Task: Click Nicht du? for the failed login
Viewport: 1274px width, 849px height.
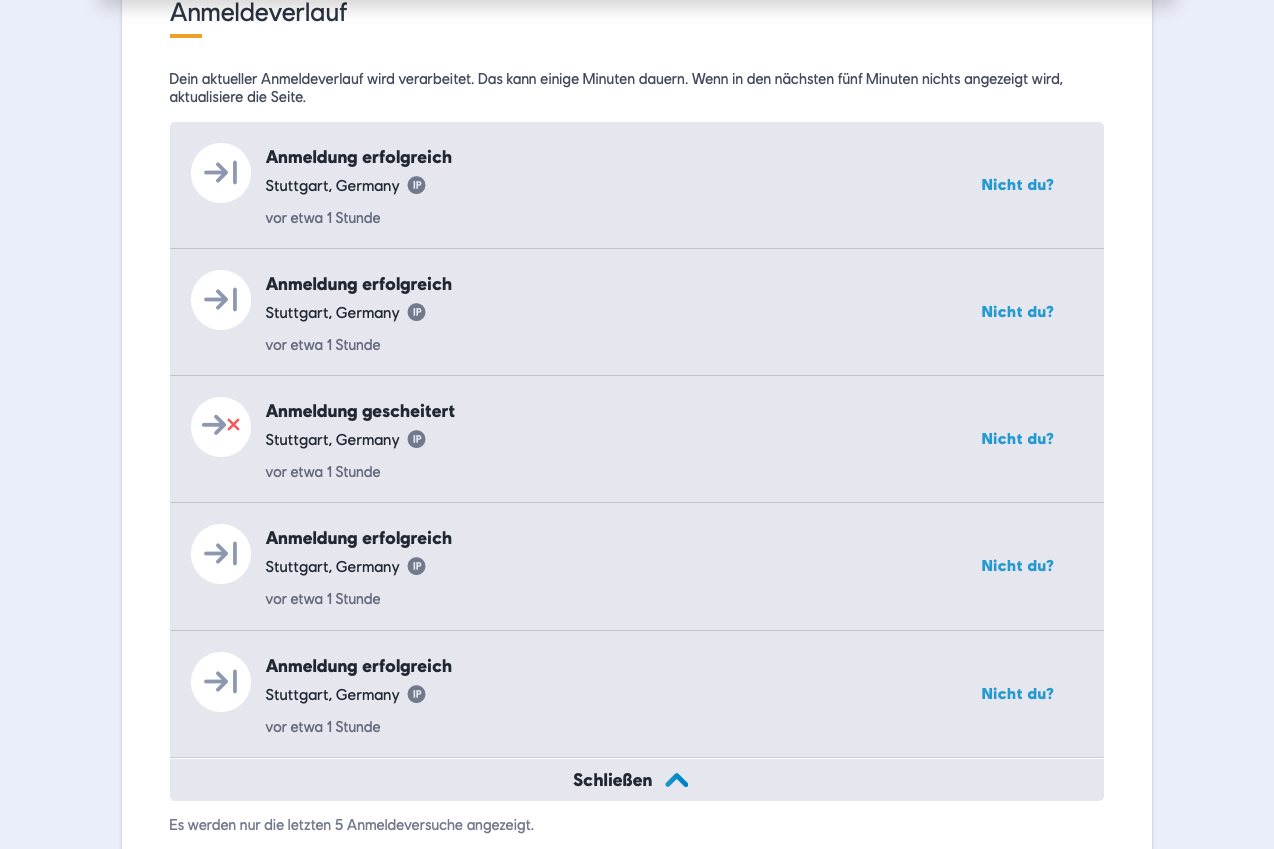Action: pyautogui.click(x=1017, y=439)
